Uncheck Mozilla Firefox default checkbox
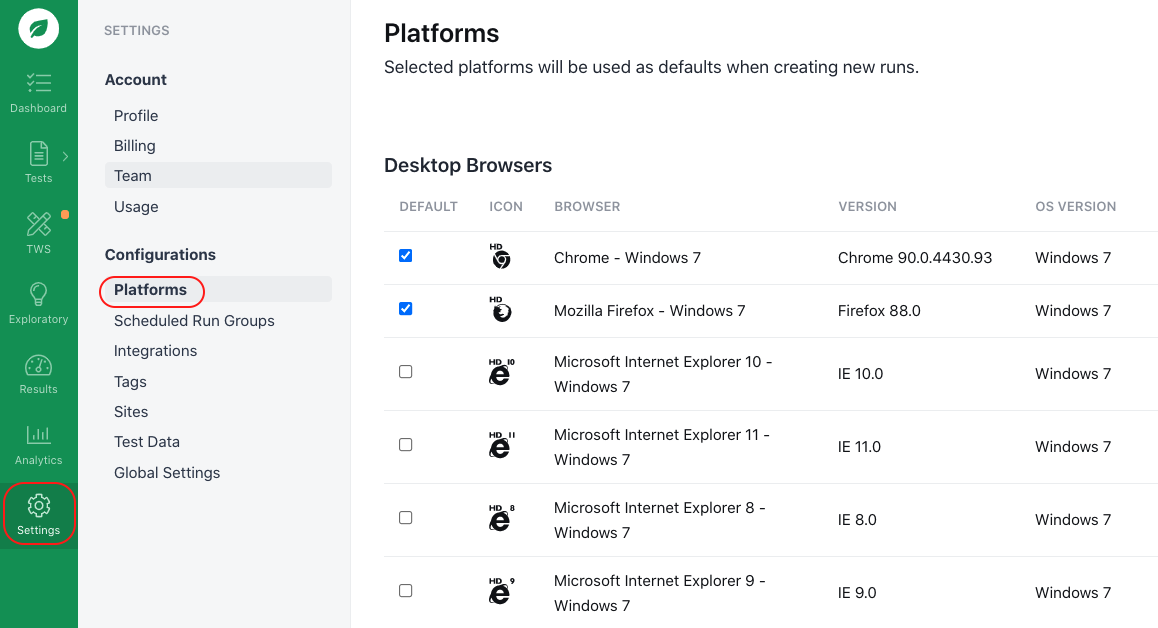The height and width of the screenshot is (628, 1158). [x=405, y=309]
